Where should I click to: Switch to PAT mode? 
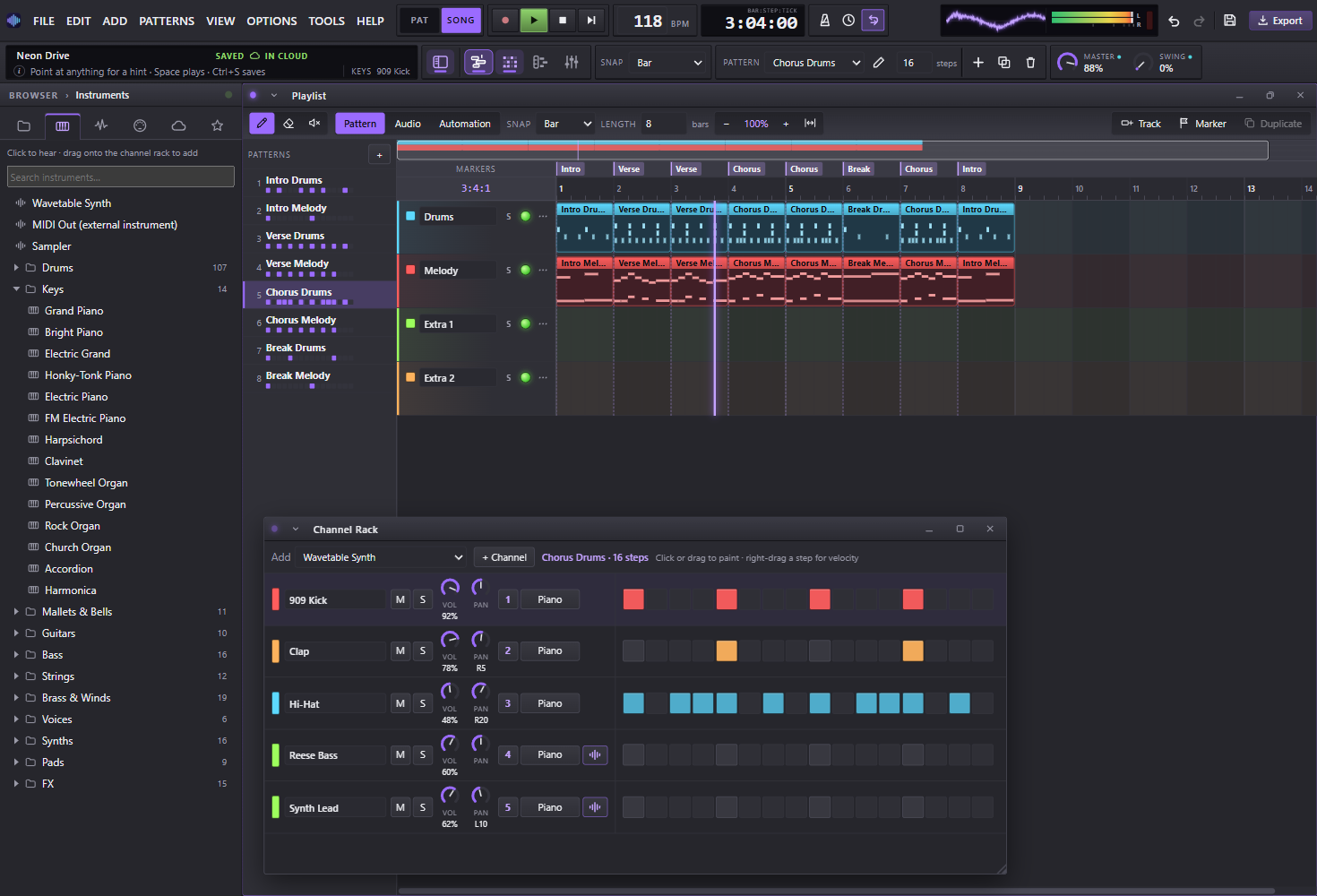coord(419,20)
